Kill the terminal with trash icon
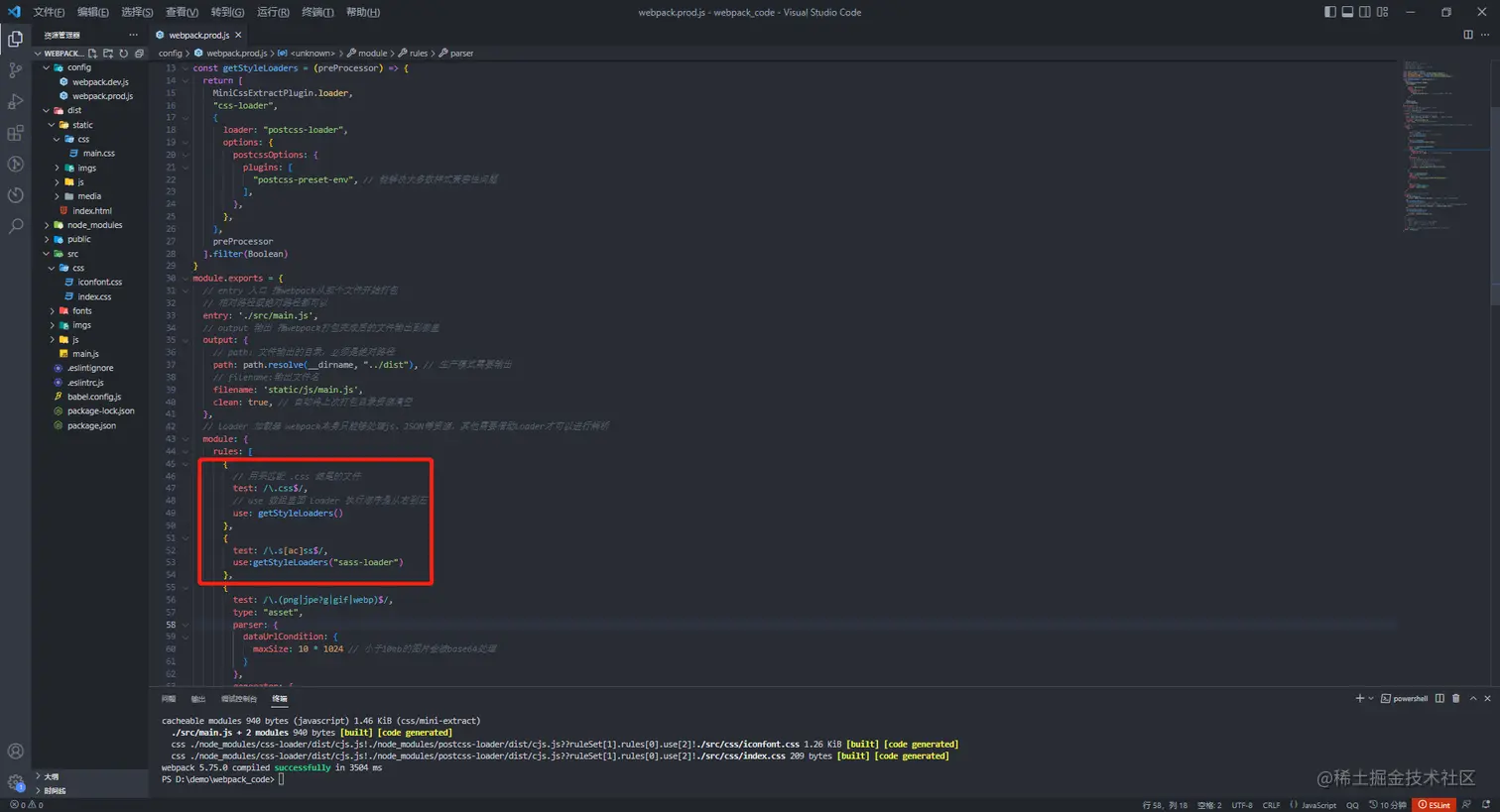 tap(1455, 699)
